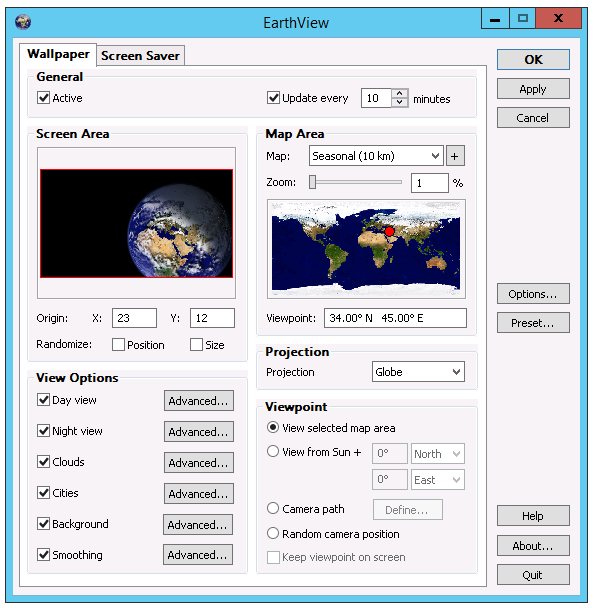This screenshot has height=608, width=594.
Task: Disable the Cities checkbox
Action: [43, 492]
